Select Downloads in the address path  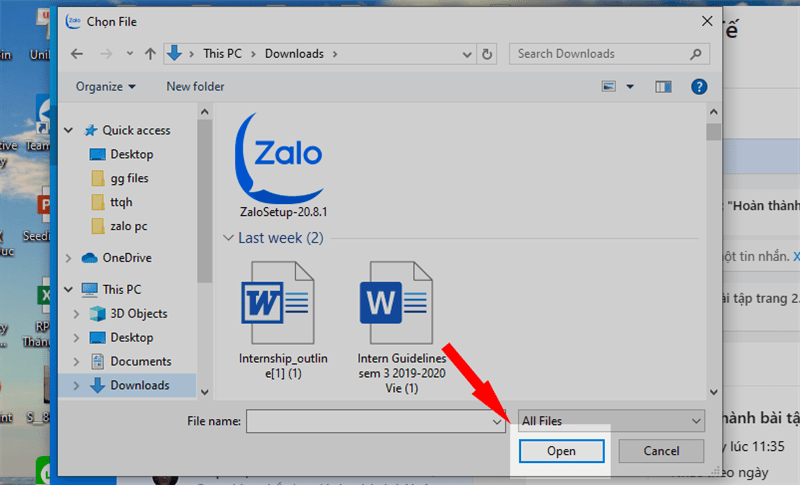pyautogui.click(x=294, y=54)
